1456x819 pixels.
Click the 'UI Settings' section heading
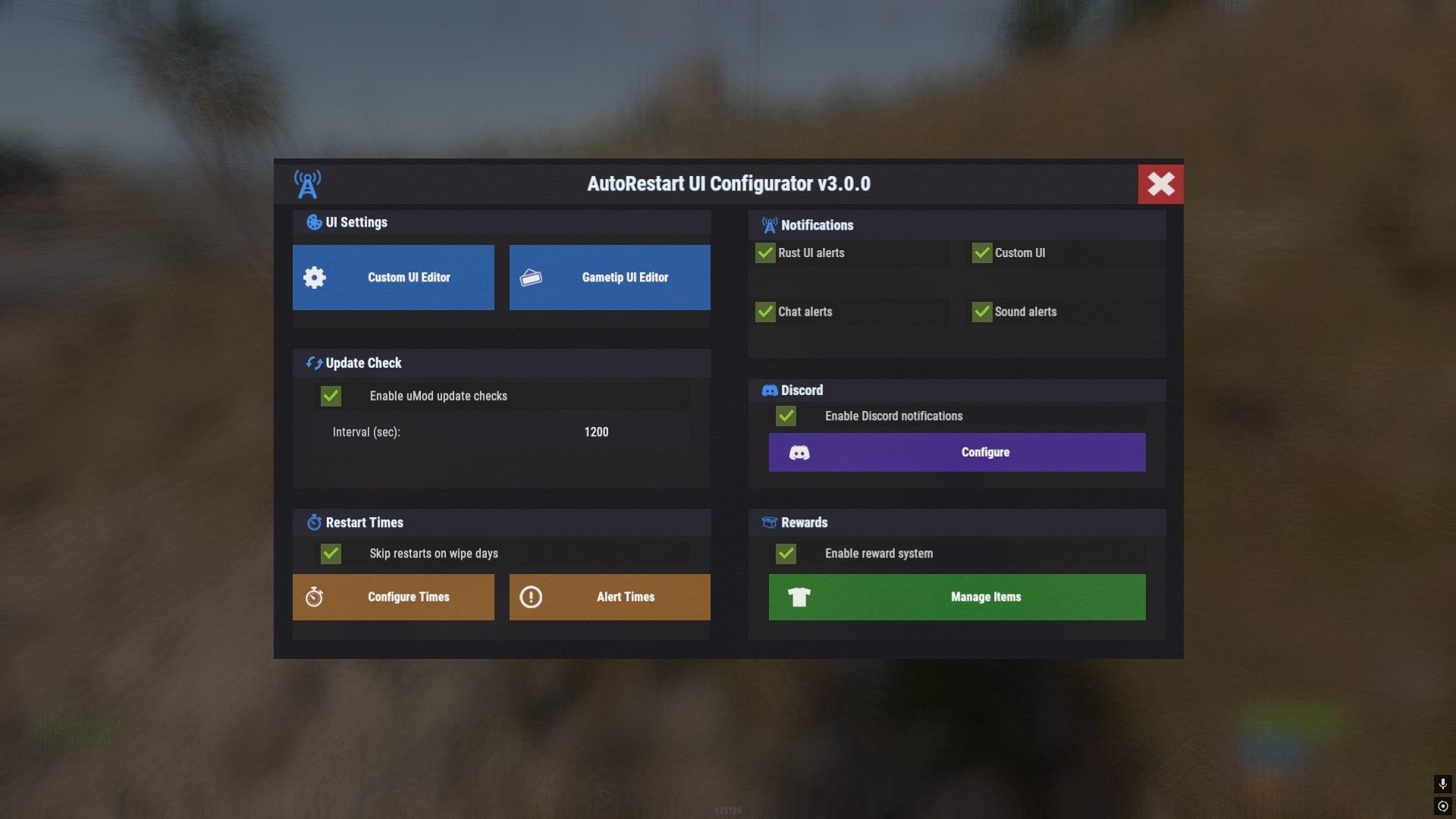click(356, 222)
